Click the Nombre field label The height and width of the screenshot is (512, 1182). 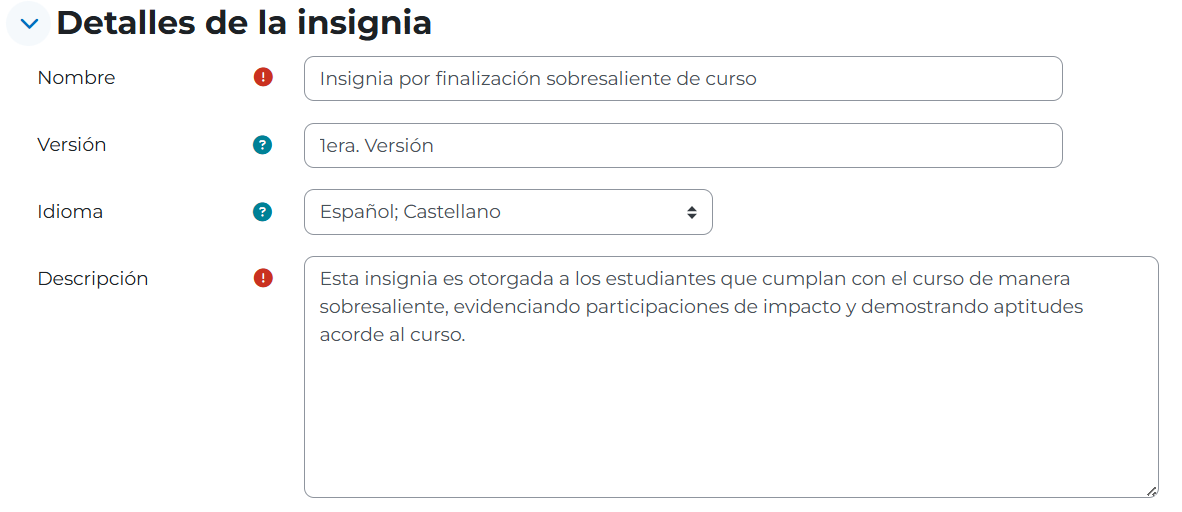[76, 78]
